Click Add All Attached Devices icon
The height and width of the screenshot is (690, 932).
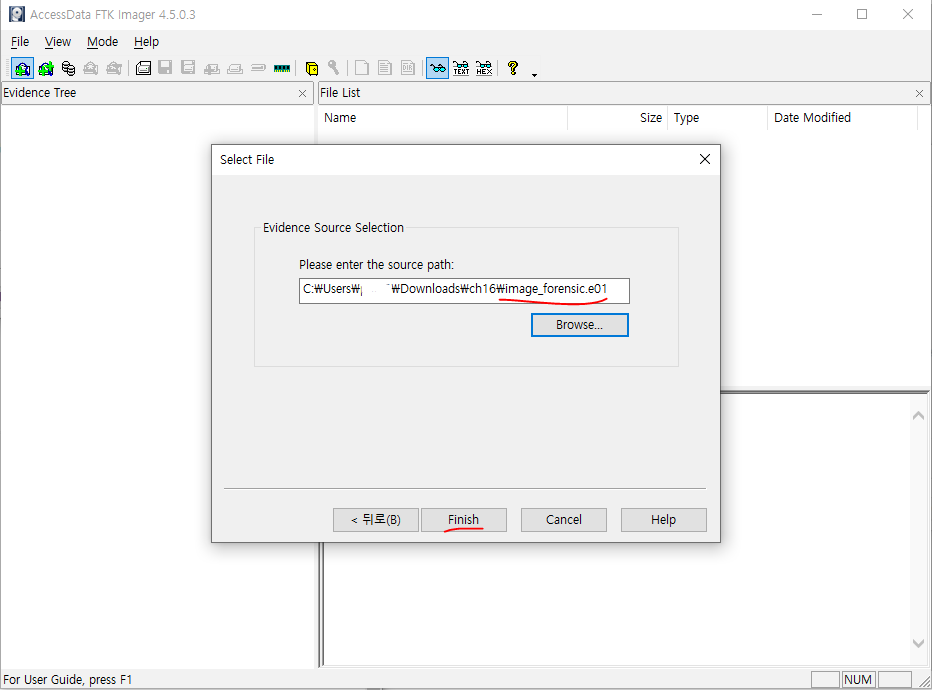click(46, 68)
